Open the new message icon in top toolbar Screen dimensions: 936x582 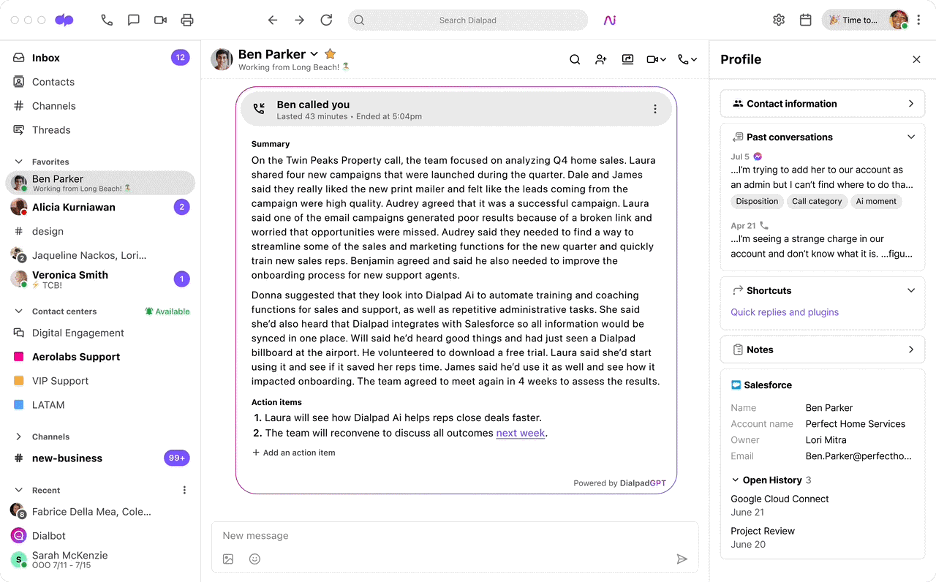[134, 20]
